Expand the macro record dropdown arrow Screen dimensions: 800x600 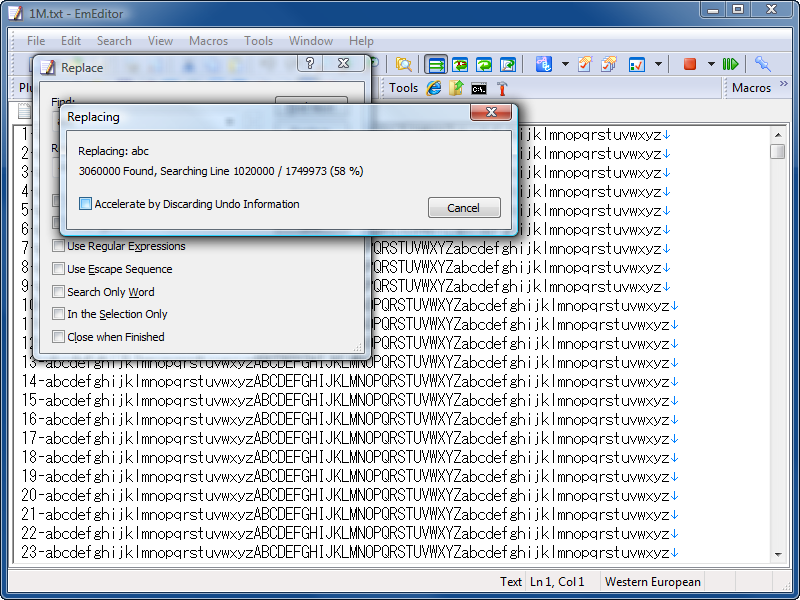[711, 64]
